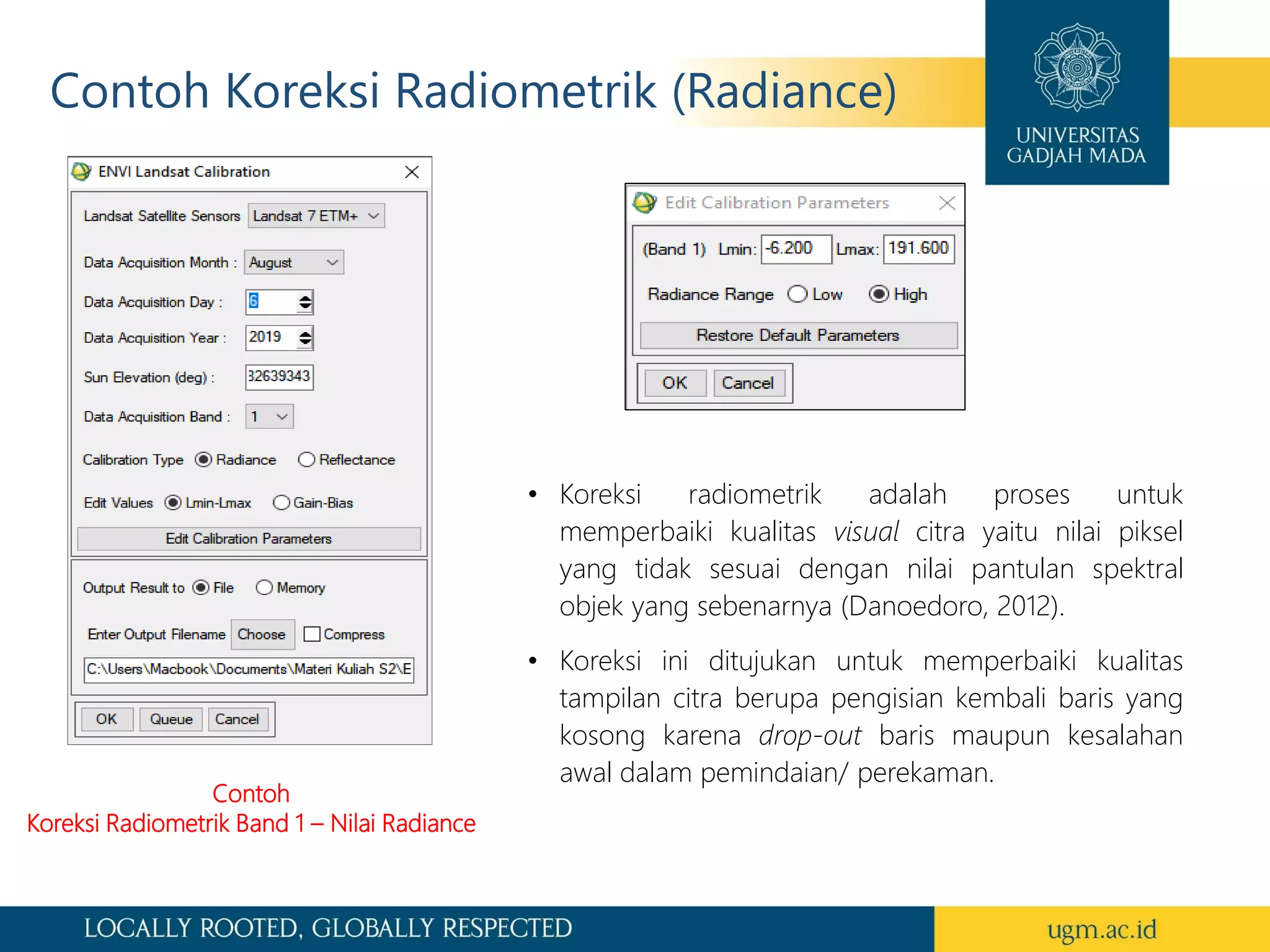Click Choose for output filename
Screen dimensions: 1270x952
(x=262, y=634)
